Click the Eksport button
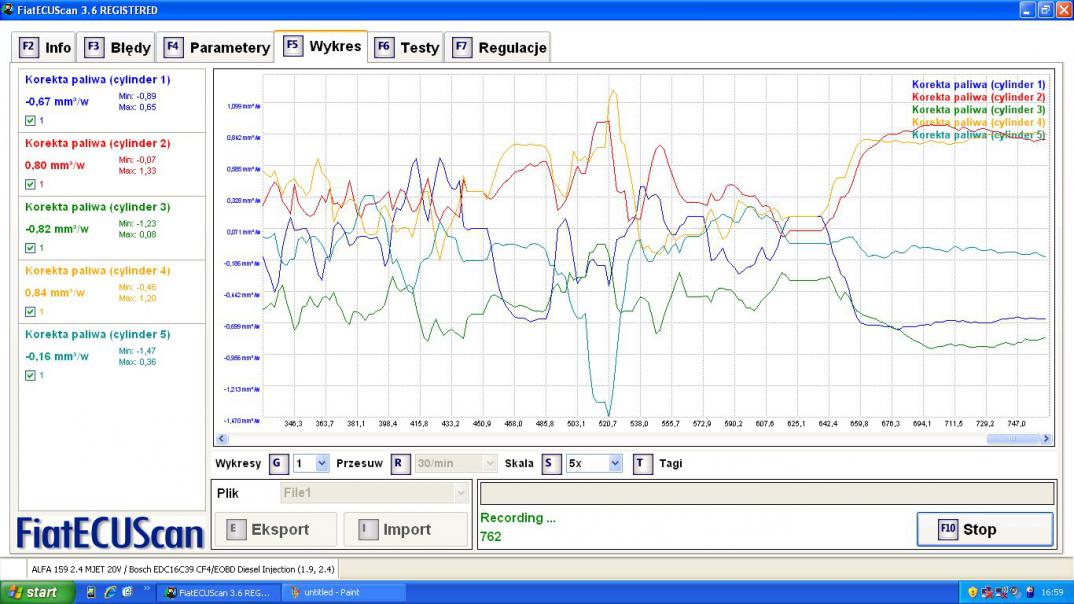 [275, 529]
